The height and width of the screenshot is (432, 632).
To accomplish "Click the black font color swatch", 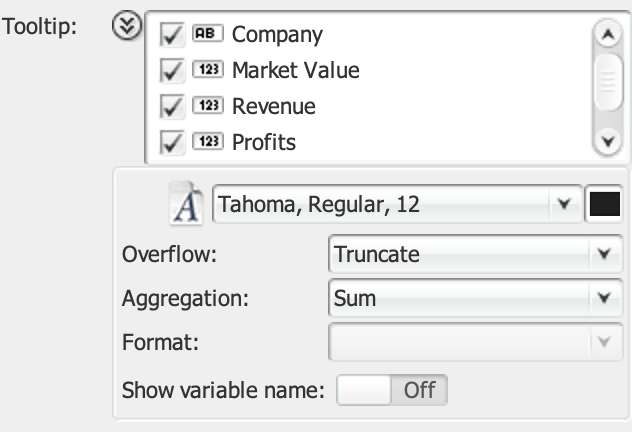I will coord(605,205).
